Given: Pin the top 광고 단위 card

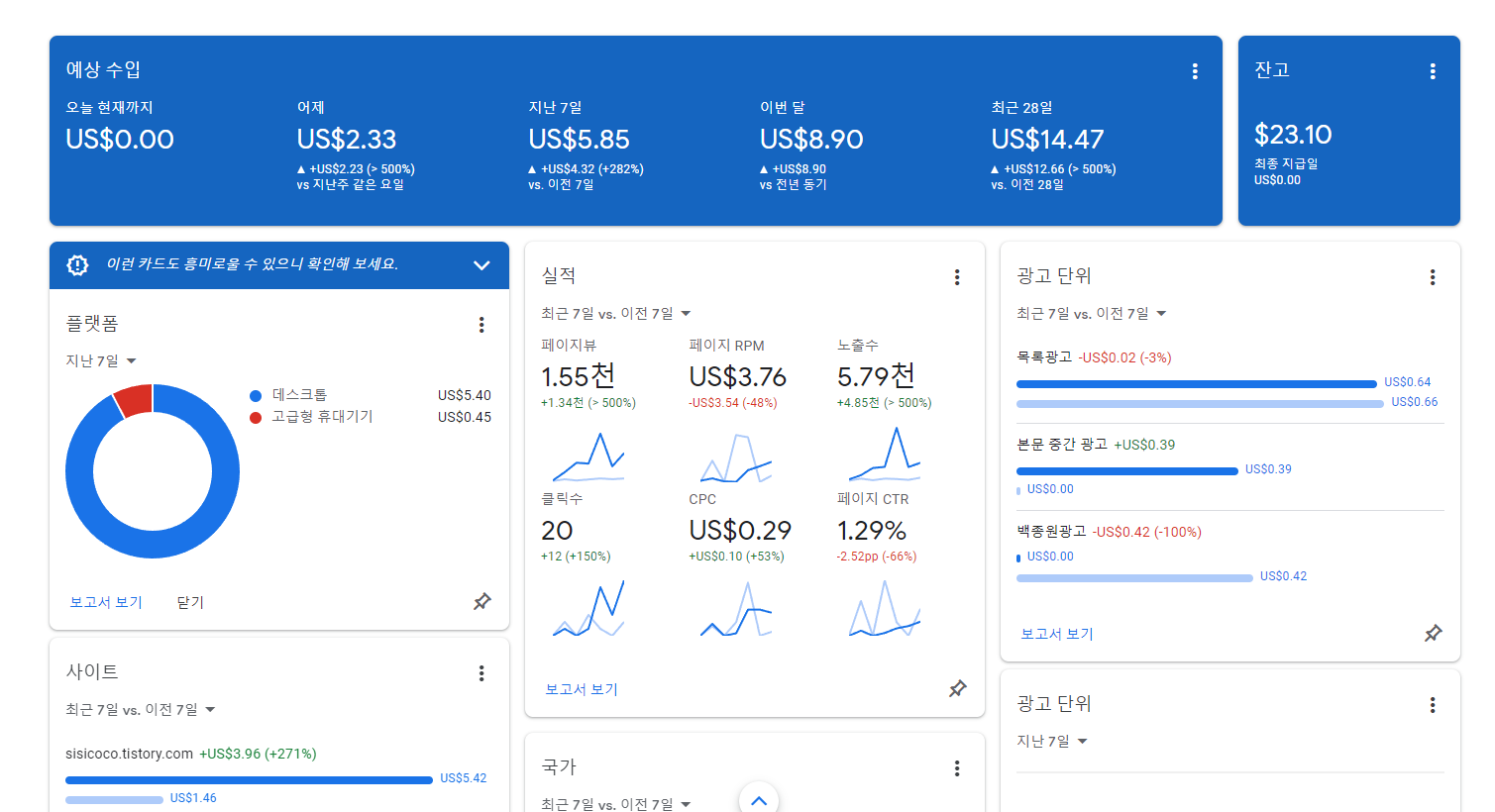Looking at the screenshot, I should pos(1434,633).
